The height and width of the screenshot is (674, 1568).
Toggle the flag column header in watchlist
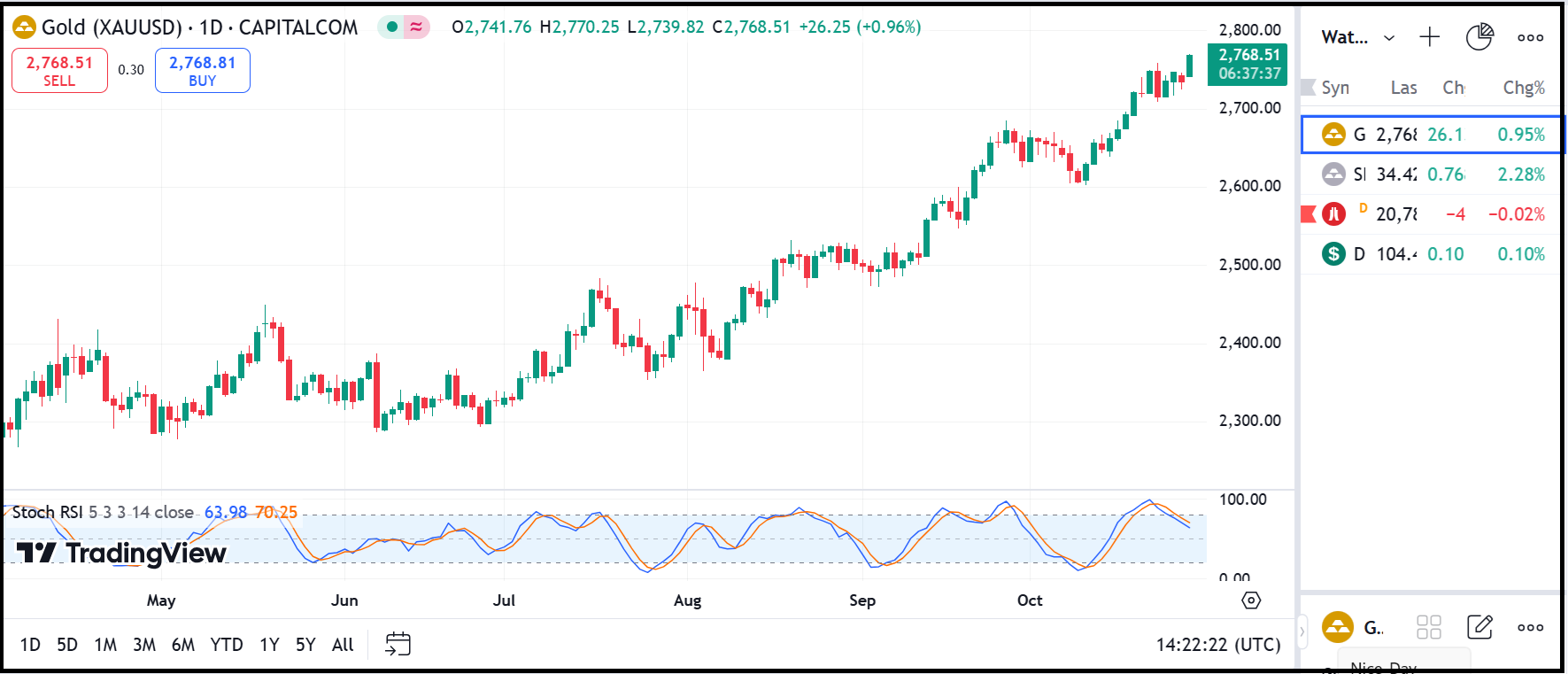[1308, 88]
